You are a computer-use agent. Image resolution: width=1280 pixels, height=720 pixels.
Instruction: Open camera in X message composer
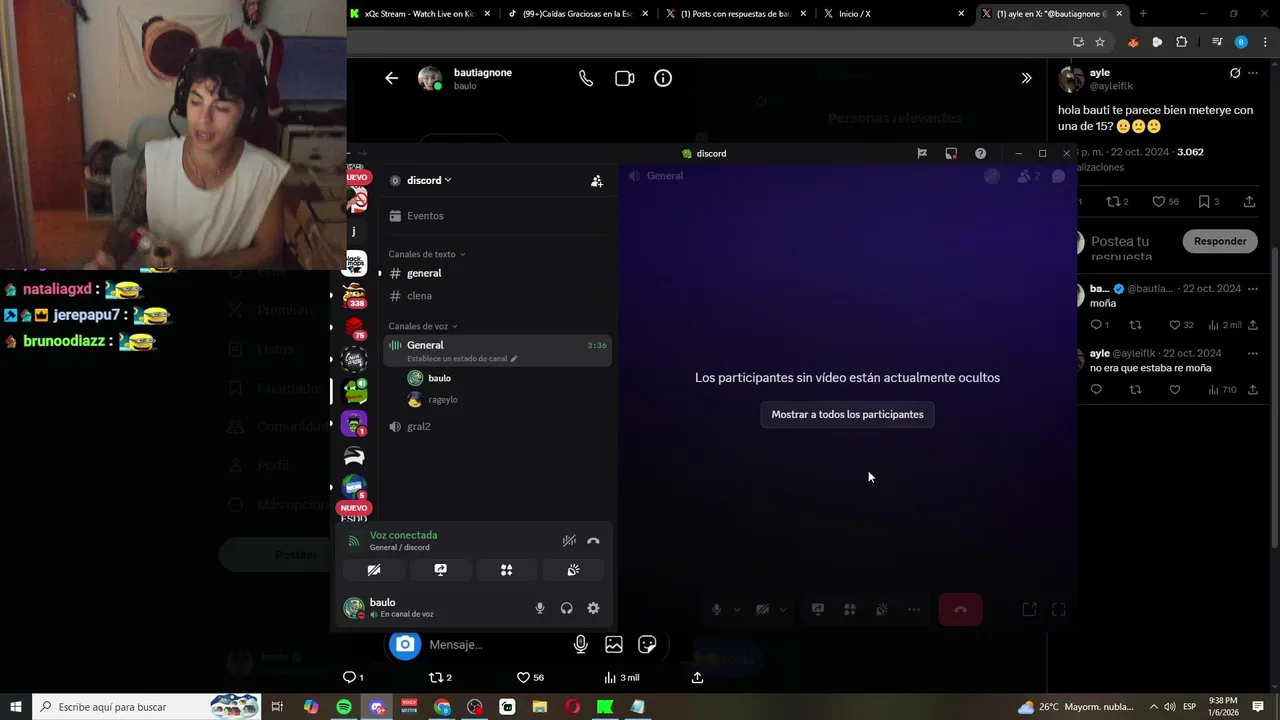point(405,645)
